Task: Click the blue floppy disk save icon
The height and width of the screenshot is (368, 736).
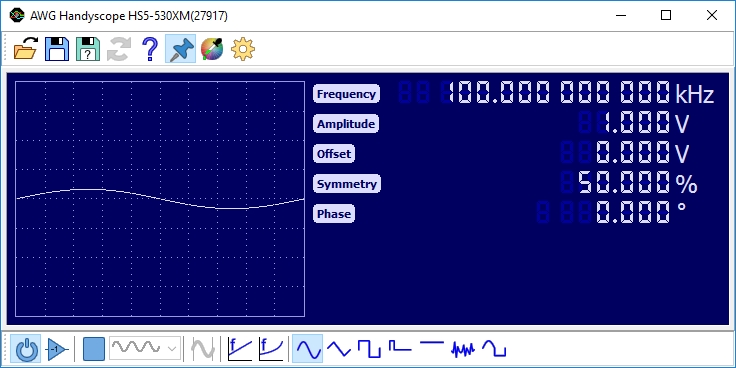Action: pyautogui.click(x=57, y=49)
